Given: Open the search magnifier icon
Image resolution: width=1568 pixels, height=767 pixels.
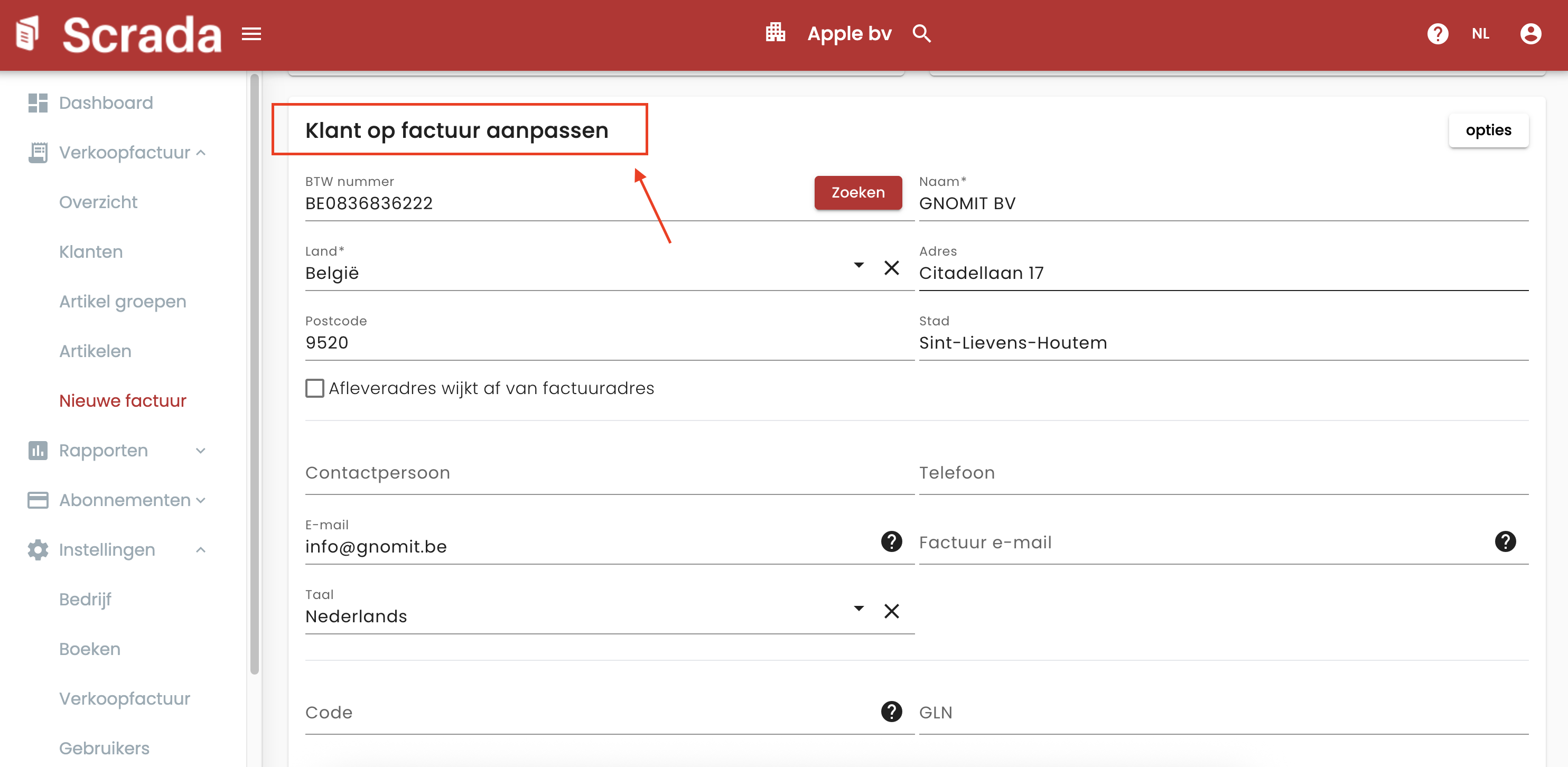Looking at the screenshot, I should (921, 34).
